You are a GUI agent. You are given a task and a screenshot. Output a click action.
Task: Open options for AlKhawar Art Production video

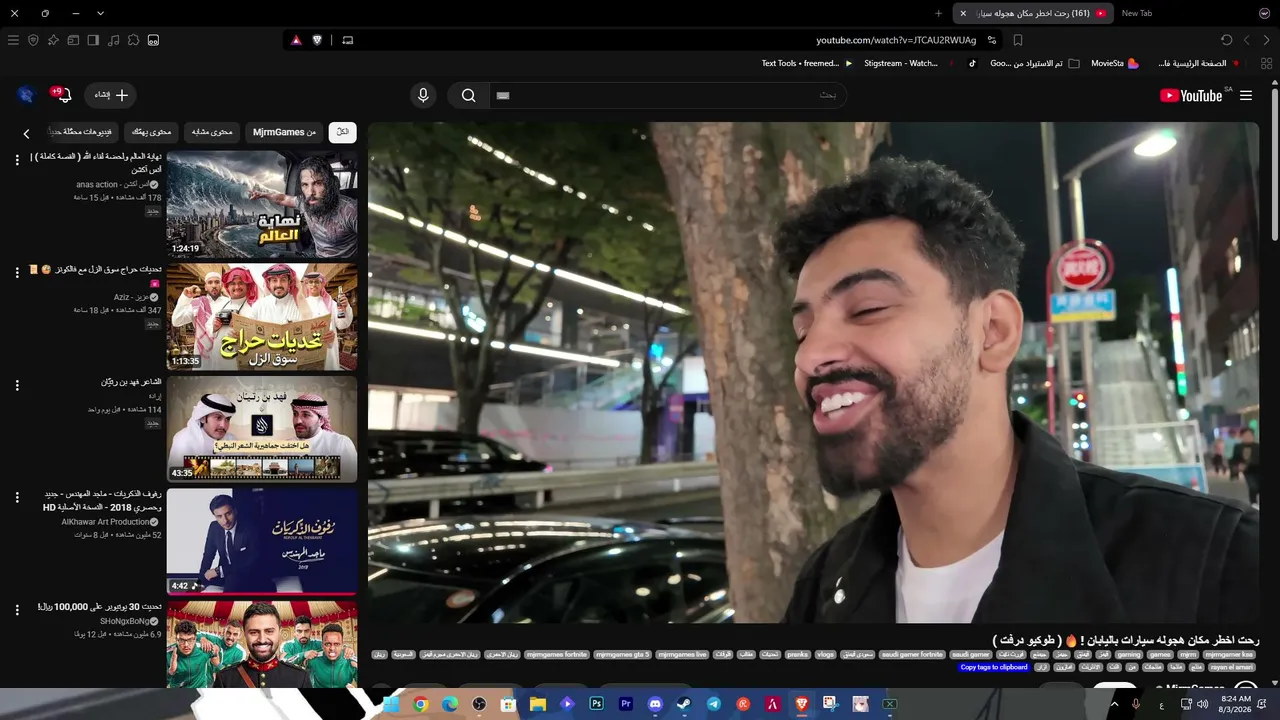(x=17, y=497)
